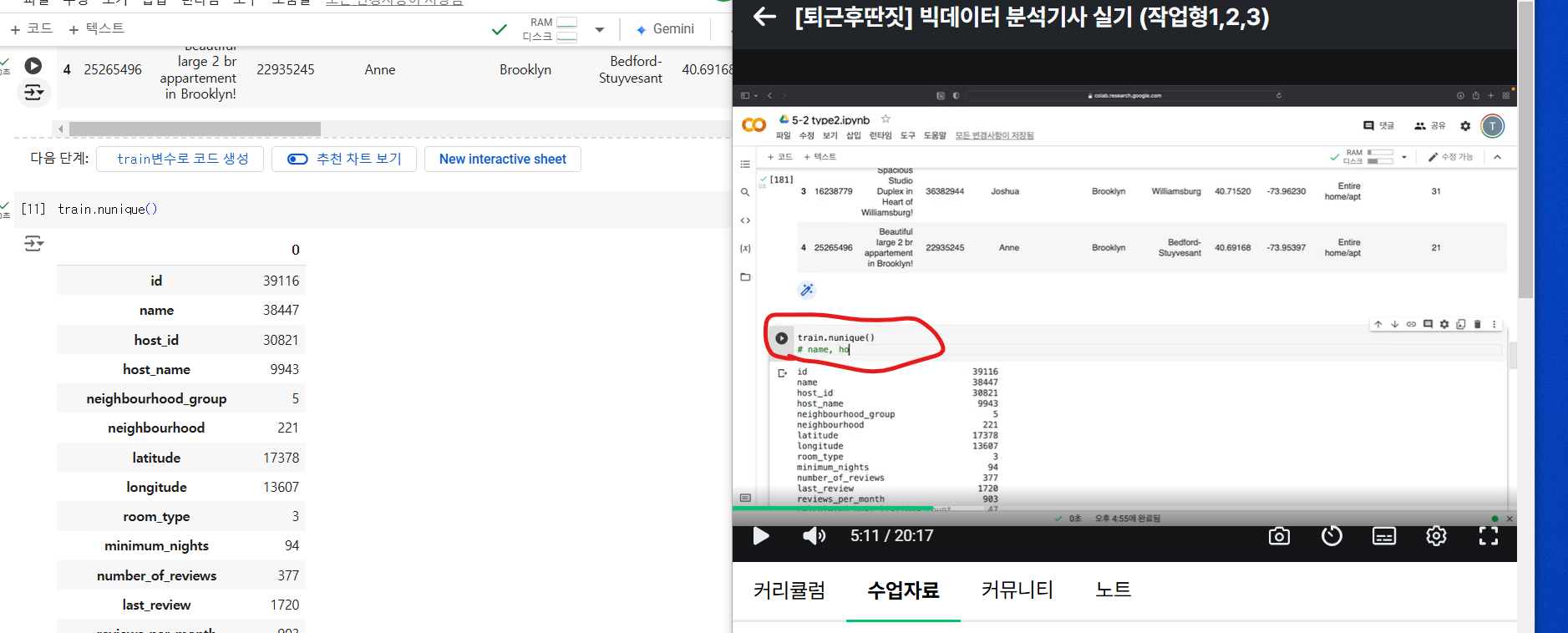Click the id row label in nunique output

pos(156,281)
